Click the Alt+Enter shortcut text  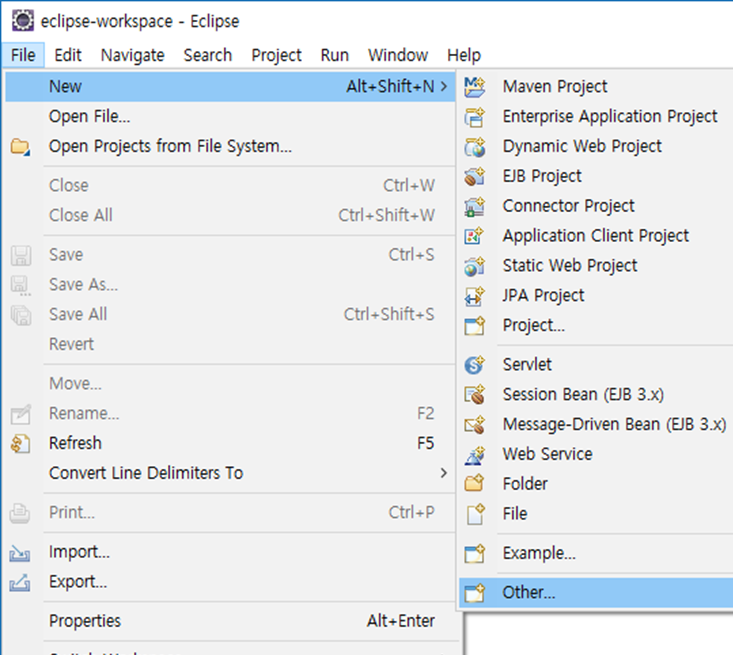[401, 621]
